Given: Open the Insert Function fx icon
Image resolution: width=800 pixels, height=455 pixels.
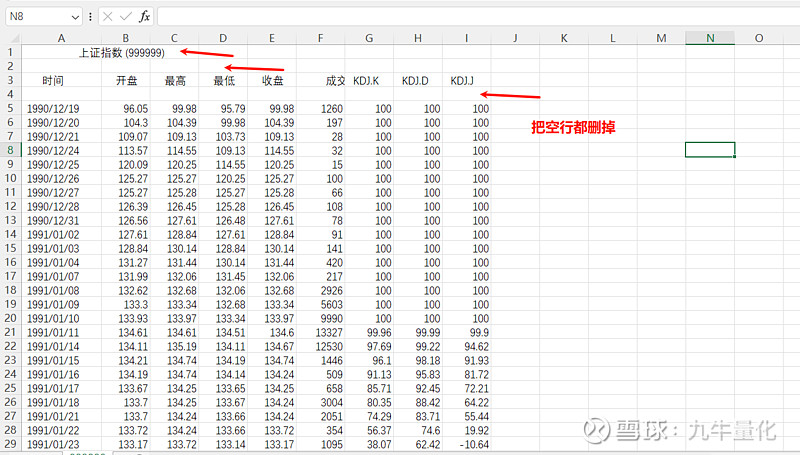Looking at the screenshot, I should [144, 16].
